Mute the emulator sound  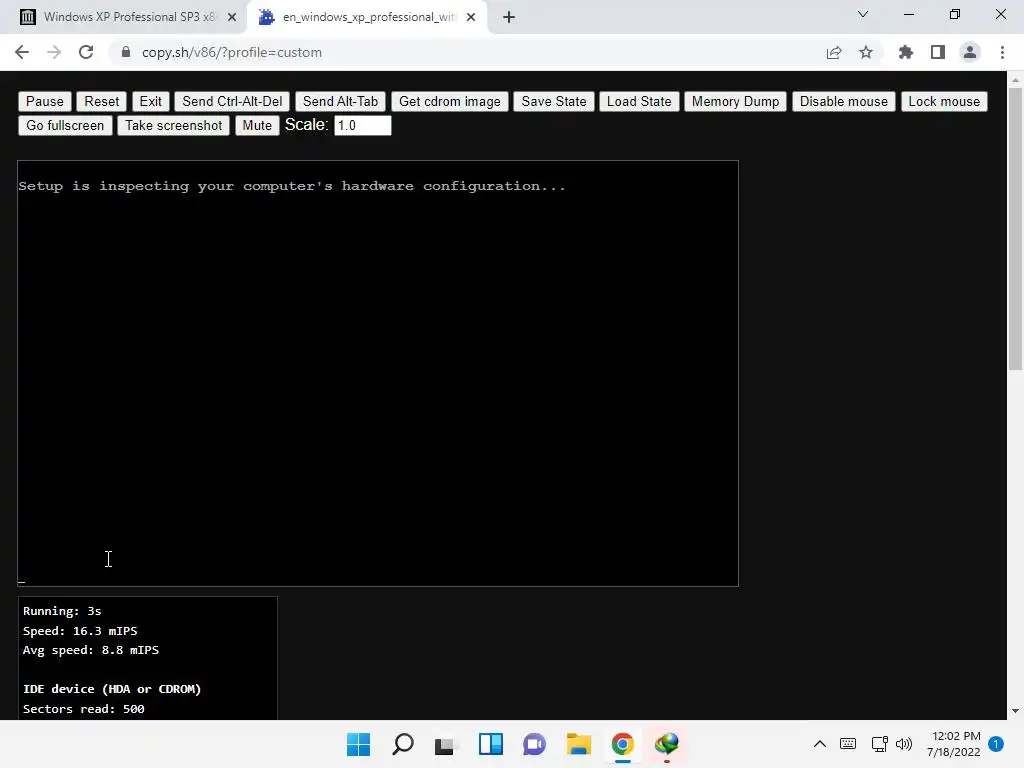tap(257, 125)
